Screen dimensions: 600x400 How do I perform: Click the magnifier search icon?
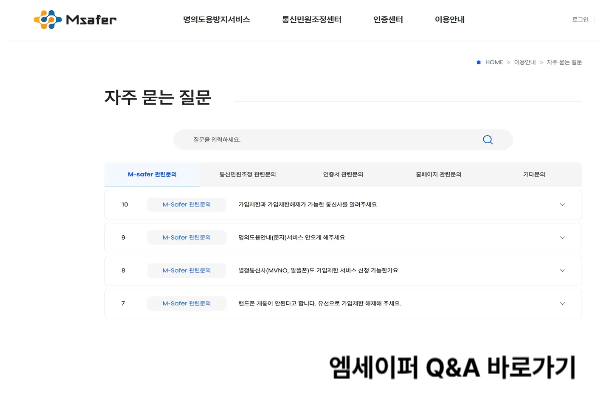click(488, 140)
